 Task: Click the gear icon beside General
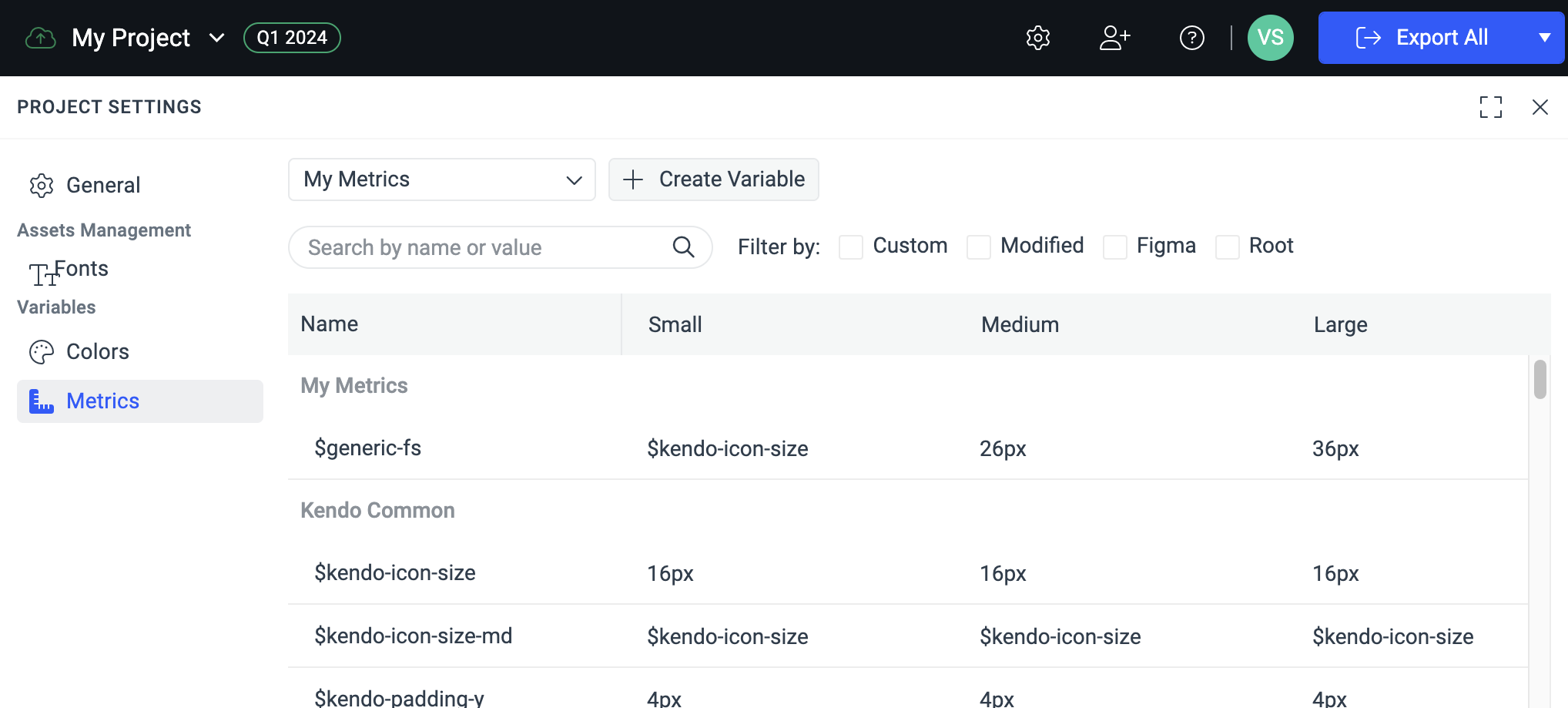click(x=42, y=186)
